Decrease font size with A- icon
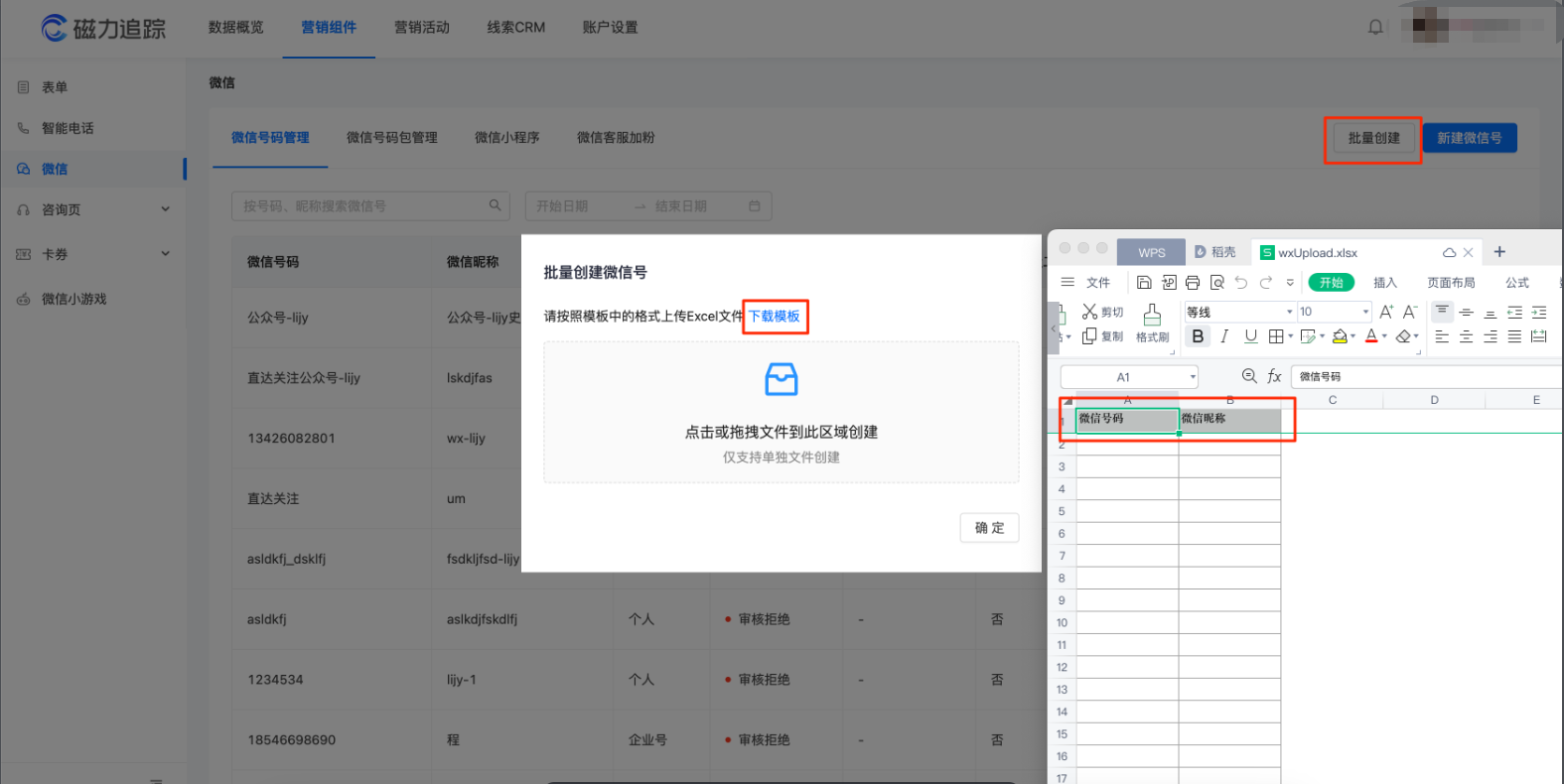Image resolution: width=1564 pixels, height=784 pixels. [1410, 312]
